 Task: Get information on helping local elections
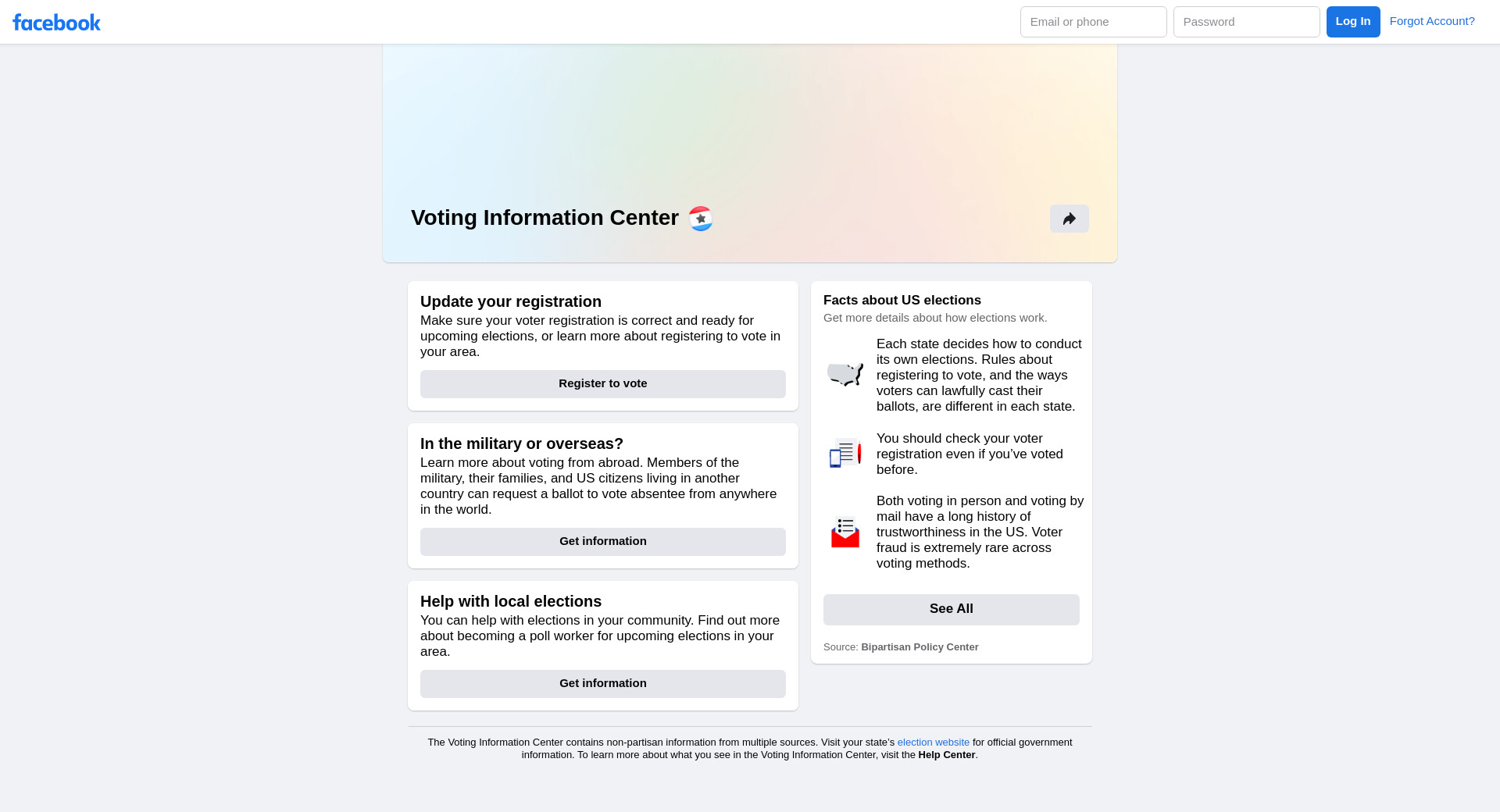(602, 683)
